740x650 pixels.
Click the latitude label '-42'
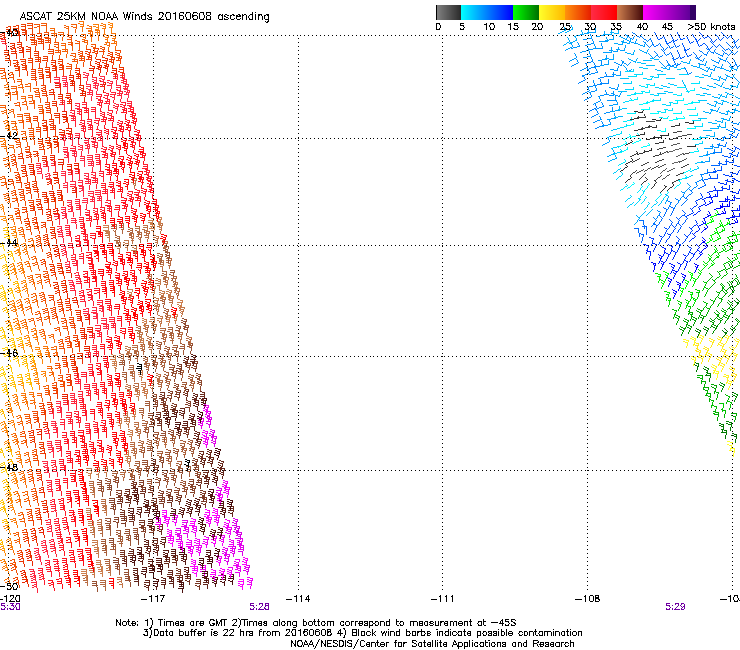point(9,135)
